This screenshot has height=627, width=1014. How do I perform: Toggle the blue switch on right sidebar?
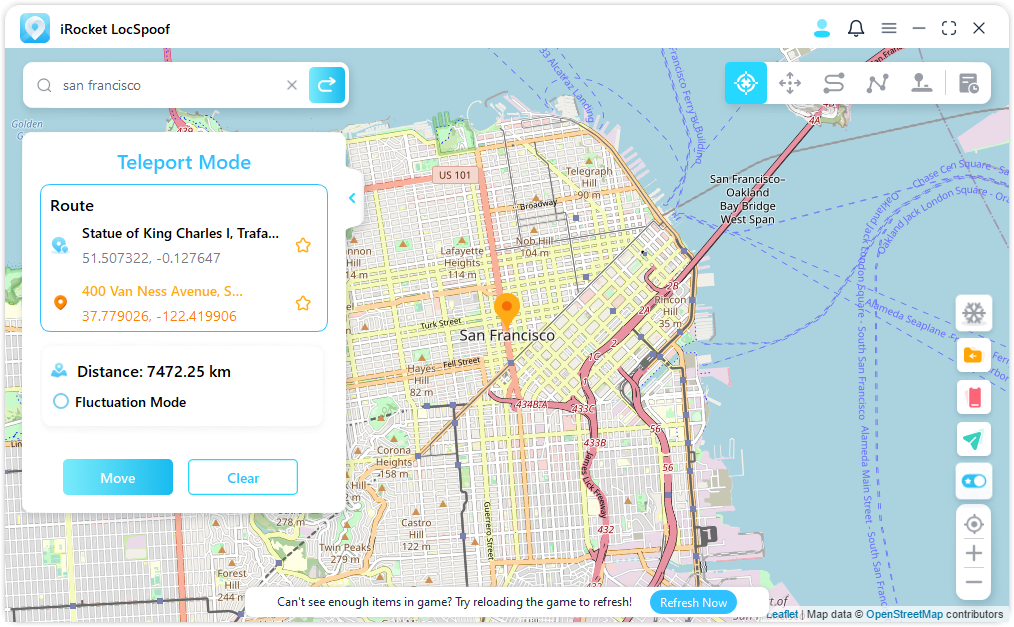coord(973,481)
